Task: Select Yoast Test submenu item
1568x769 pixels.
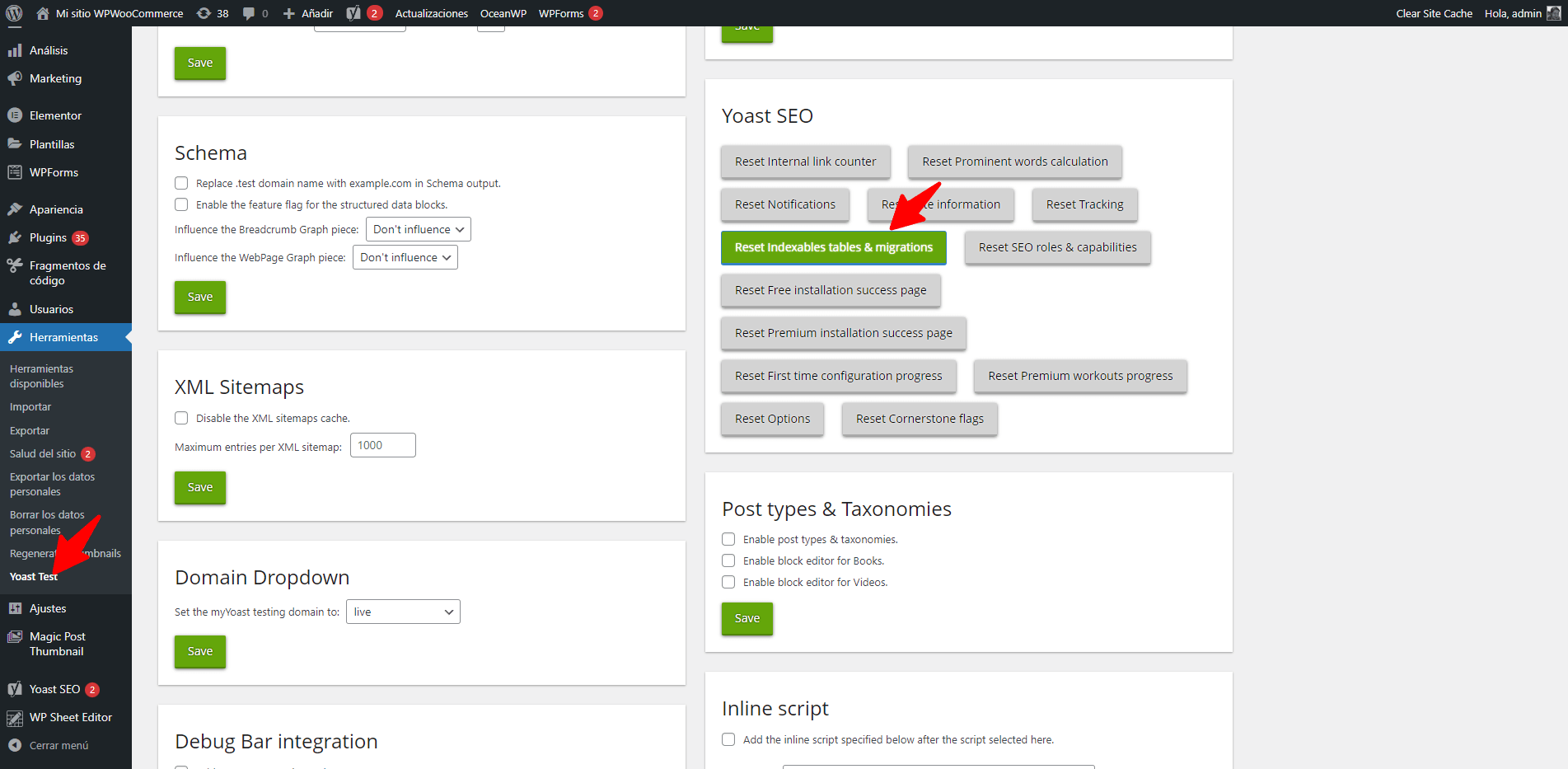Action: point(34,576)
